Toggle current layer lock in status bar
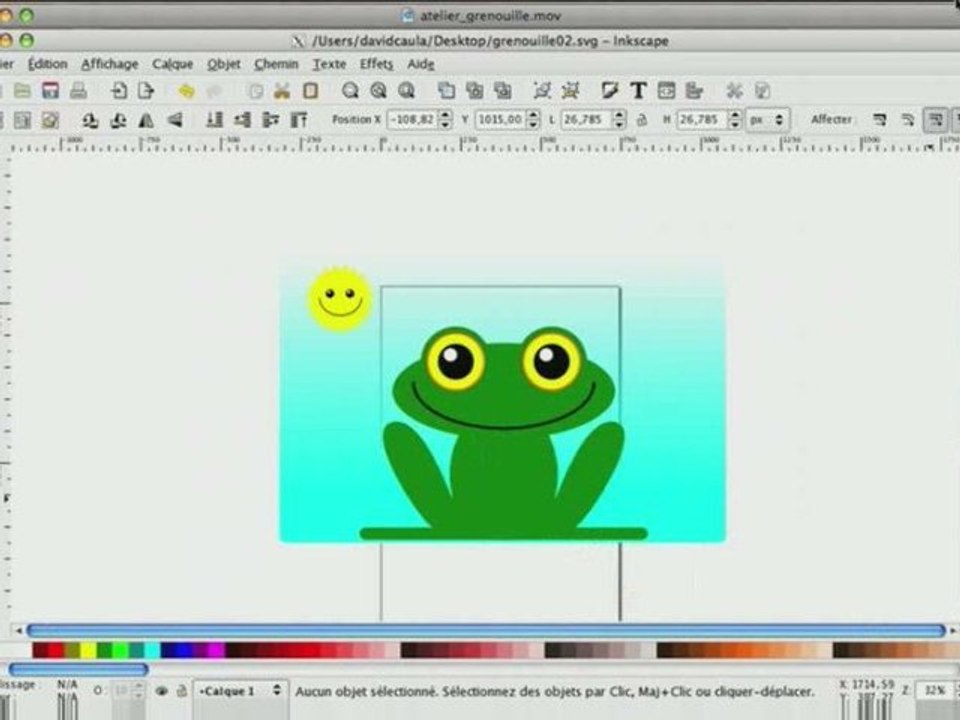This screenshot has width=960, height=720. pos(181,691)
